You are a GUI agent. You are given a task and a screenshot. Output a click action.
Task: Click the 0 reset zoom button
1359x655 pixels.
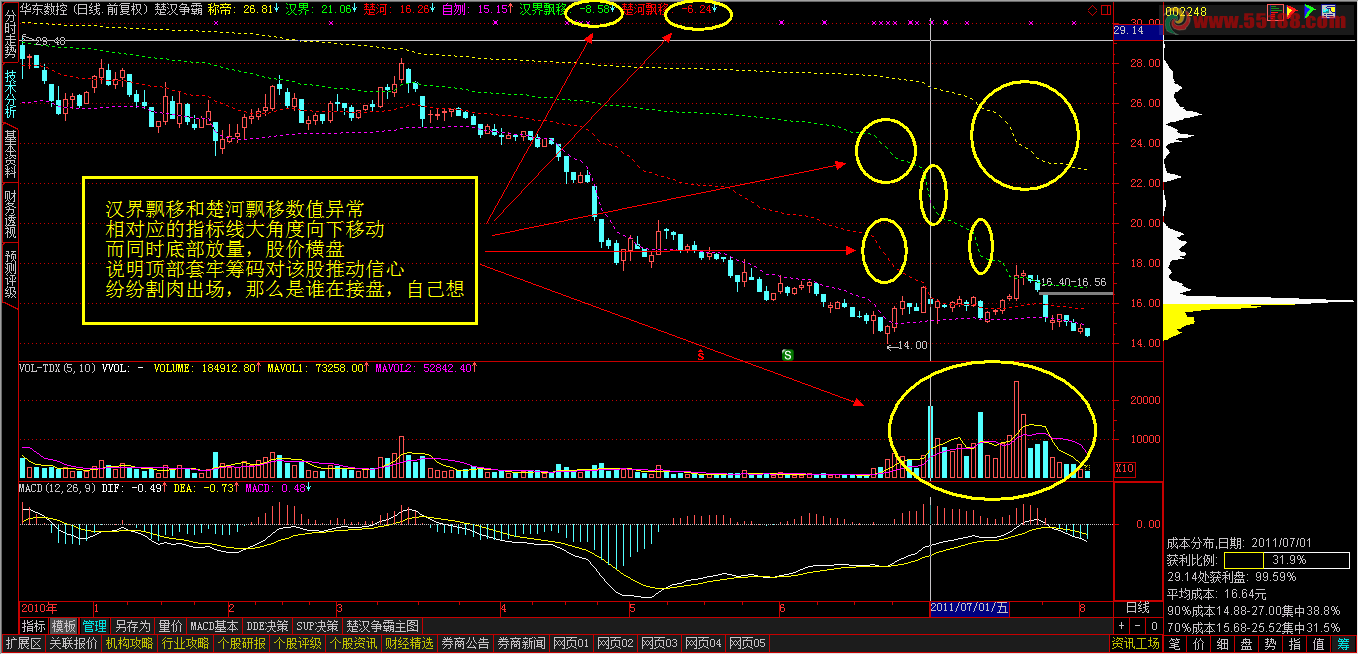pos(1153,625)
